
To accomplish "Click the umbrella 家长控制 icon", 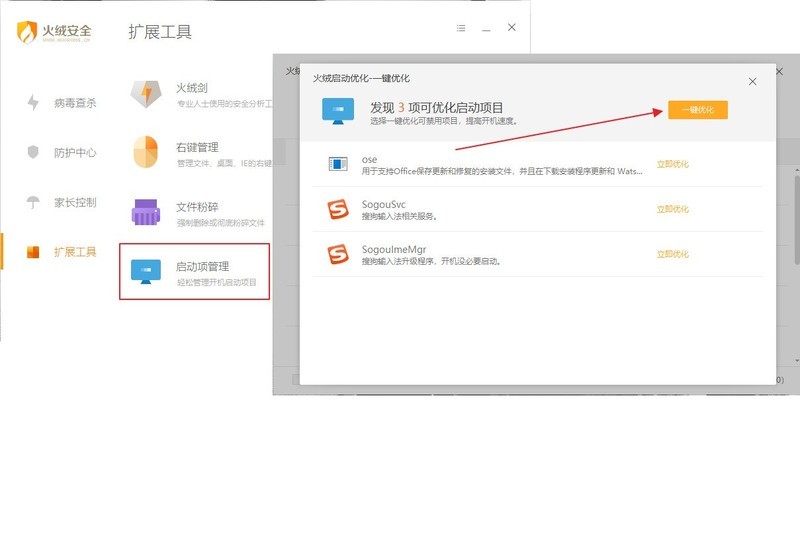I will point(33,202).
